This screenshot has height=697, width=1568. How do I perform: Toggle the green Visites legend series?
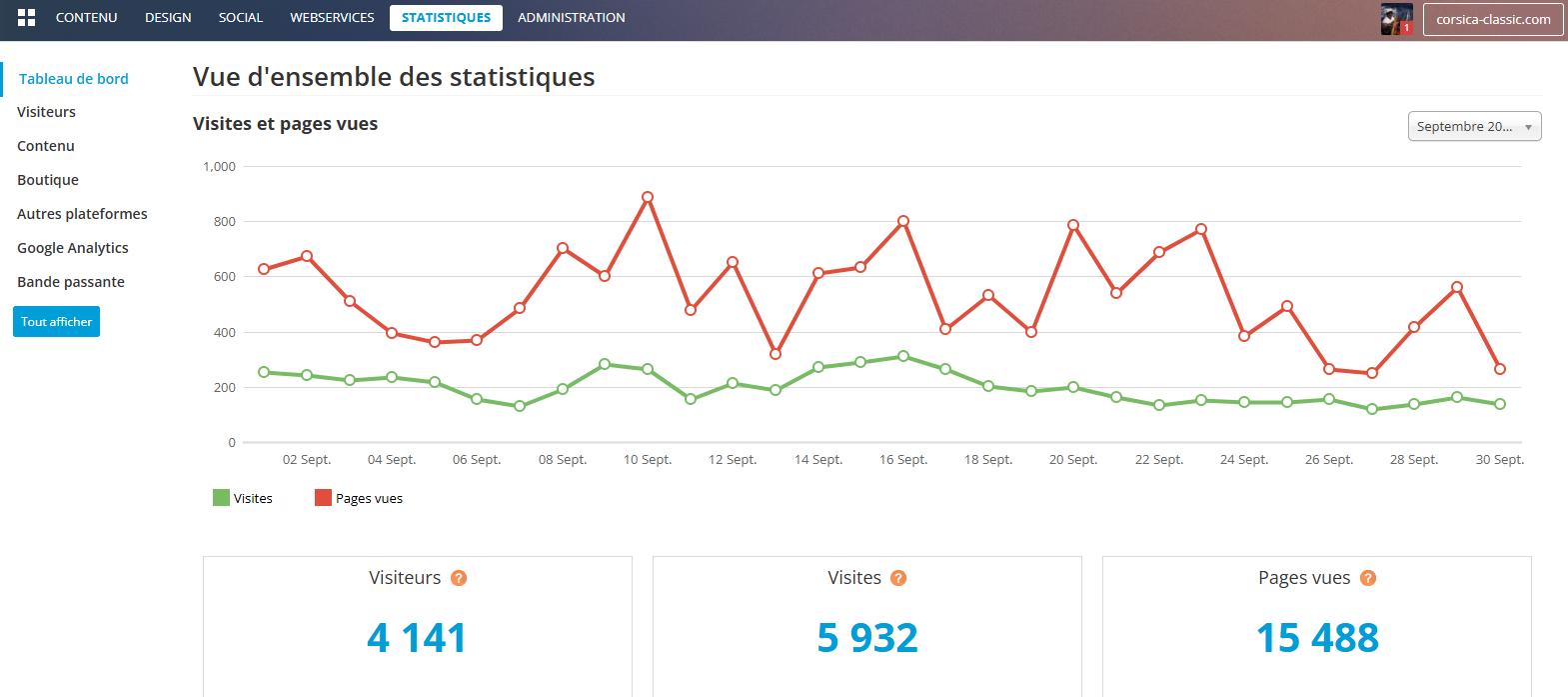(x=243, y=498)
